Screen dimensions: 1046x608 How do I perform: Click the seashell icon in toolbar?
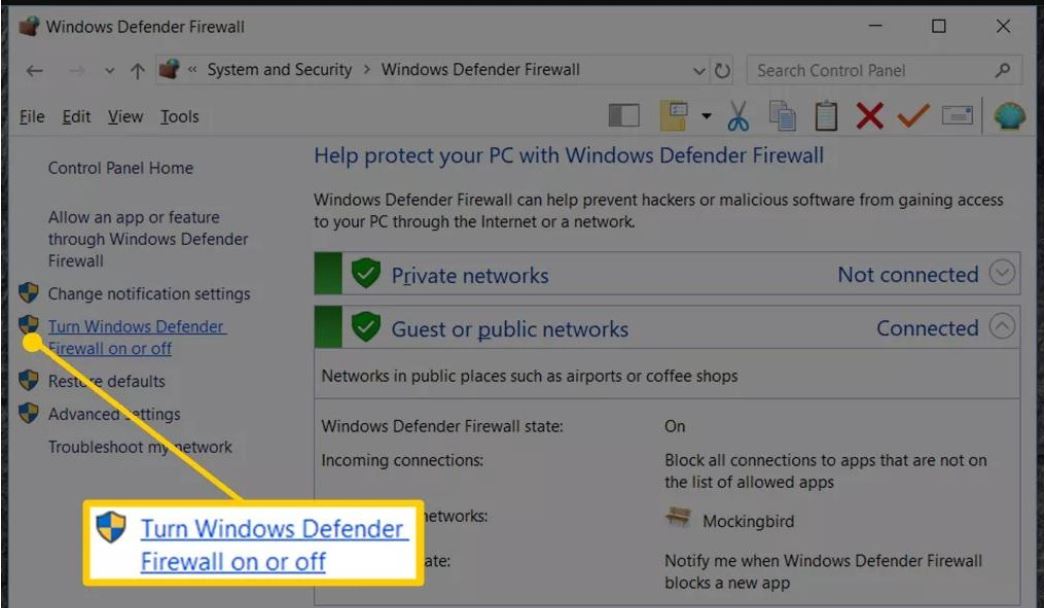coord(1009,116)
